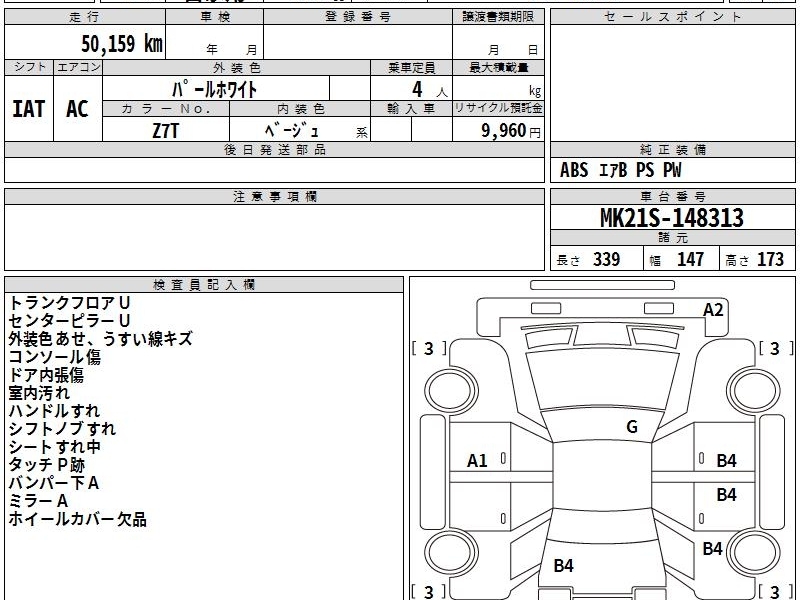
Task: Click the 車台番号 header
Action: pyautogui.click(x=672, y=196)
